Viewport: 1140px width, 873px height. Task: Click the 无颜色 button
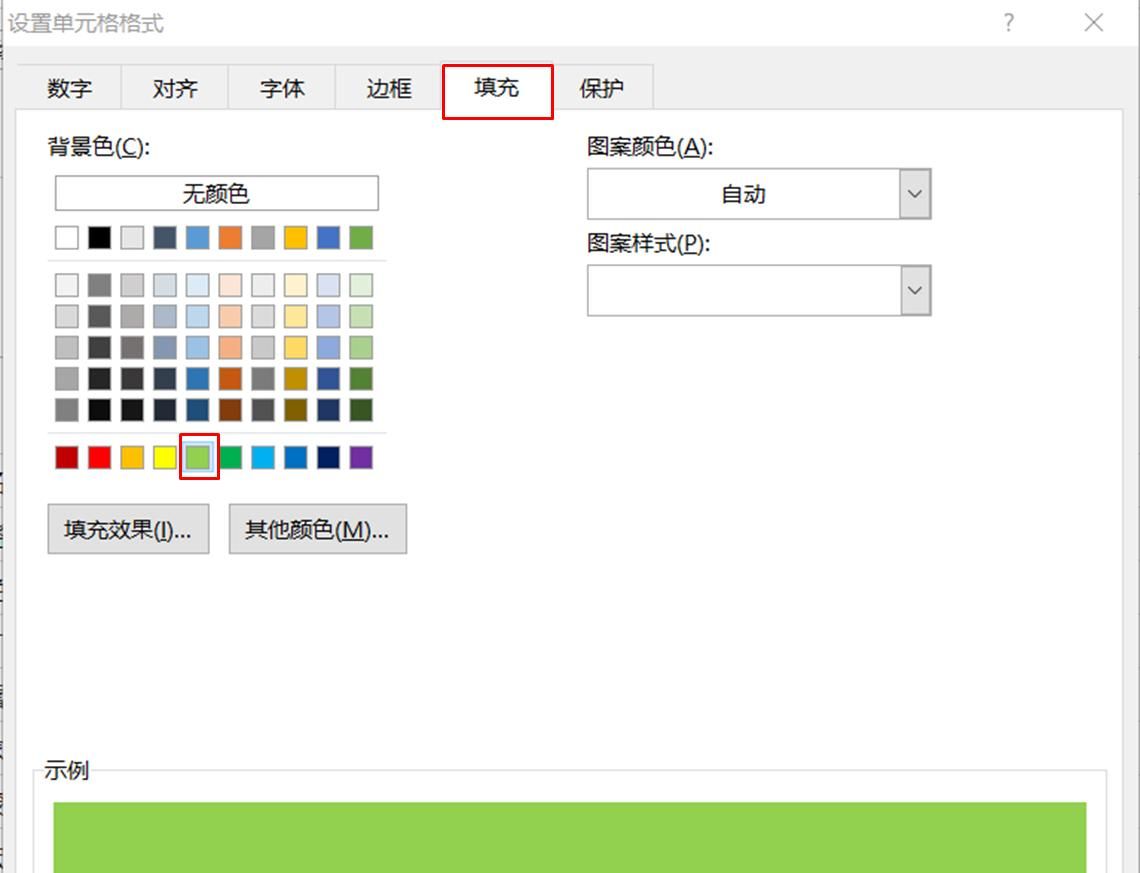216,193
